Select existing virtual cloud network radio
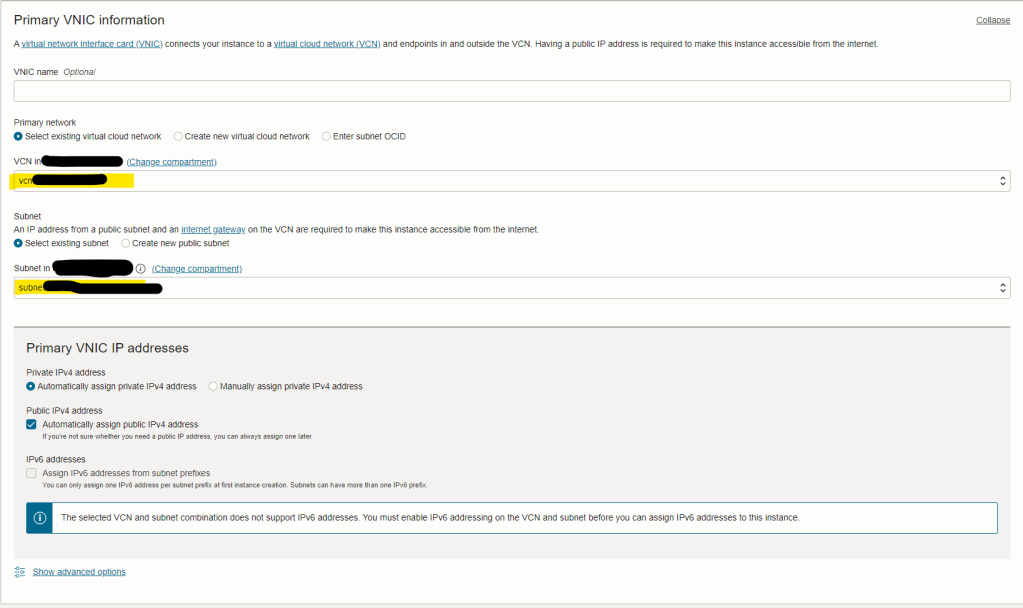Viewport: 1023px width, 608px height. 19,136
